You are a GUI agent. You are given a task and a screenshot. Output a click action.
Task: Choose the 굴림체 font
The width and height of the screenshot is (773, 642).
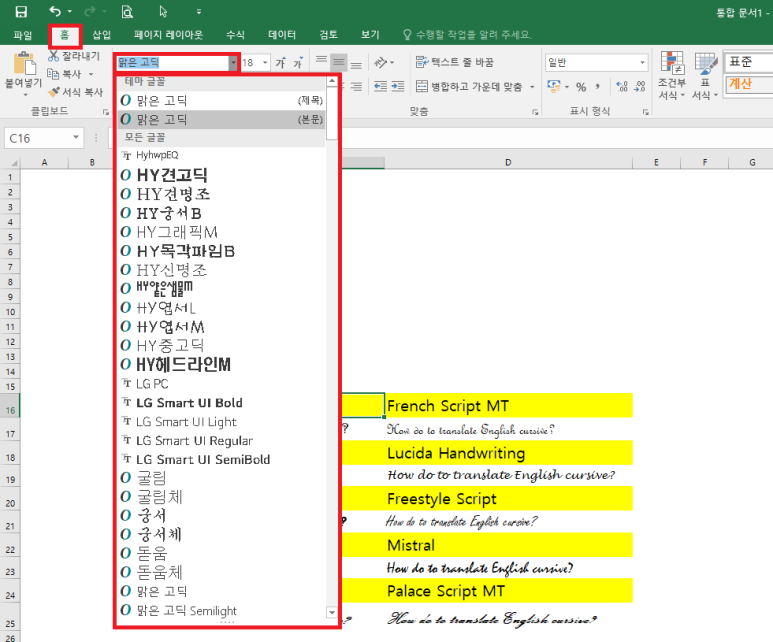(x=221, y=497)
